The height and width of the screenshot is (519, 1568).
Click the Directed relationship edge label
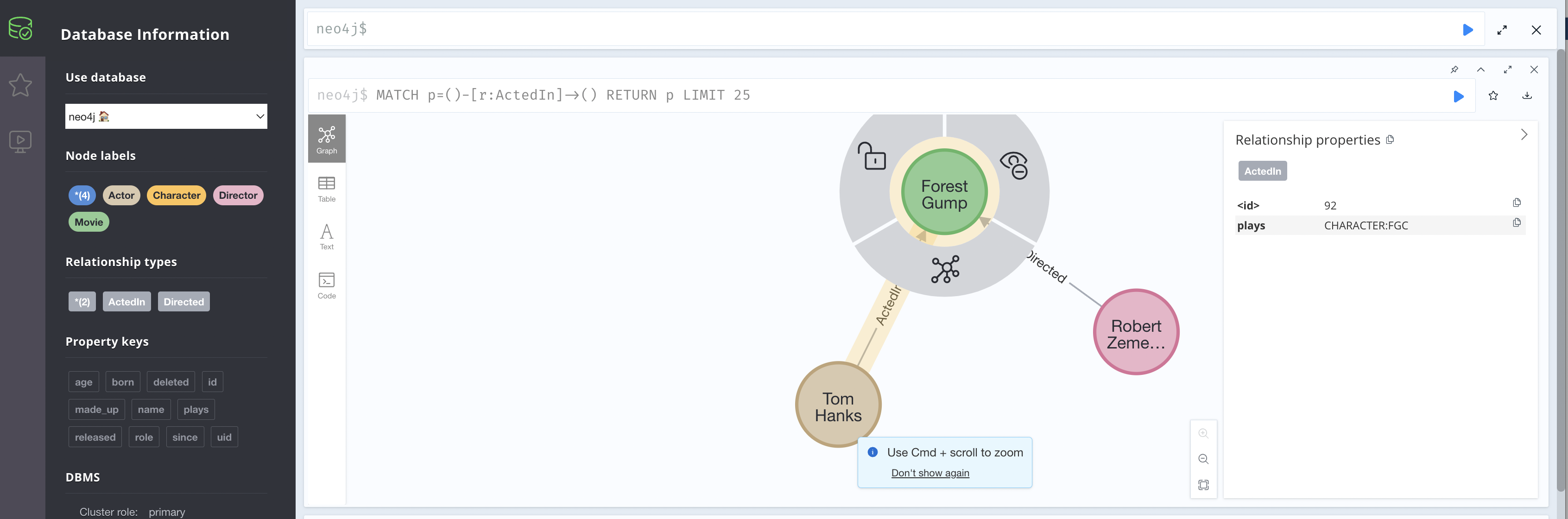(1046, 266)
